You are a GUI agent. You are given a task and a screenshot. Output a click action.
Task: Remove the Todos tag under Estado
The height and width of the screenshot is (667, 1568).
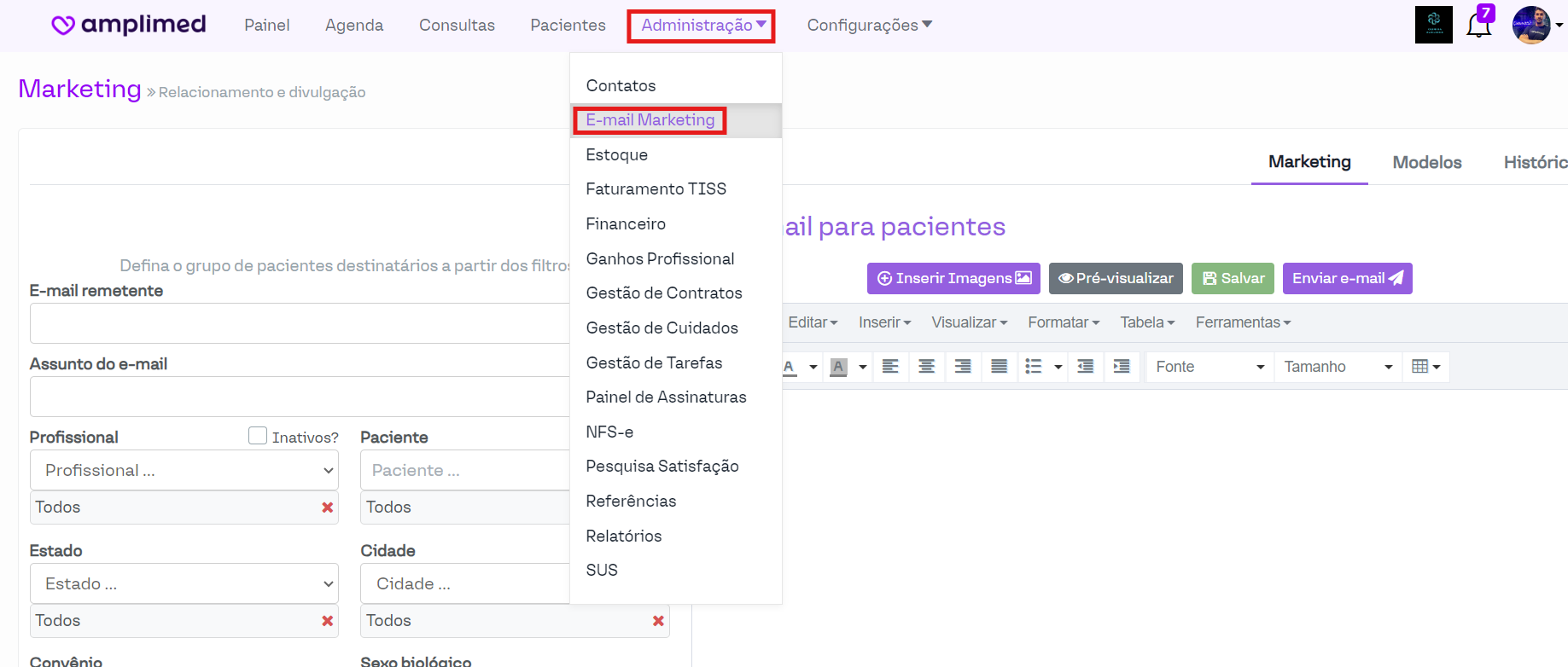pos(327,621)
